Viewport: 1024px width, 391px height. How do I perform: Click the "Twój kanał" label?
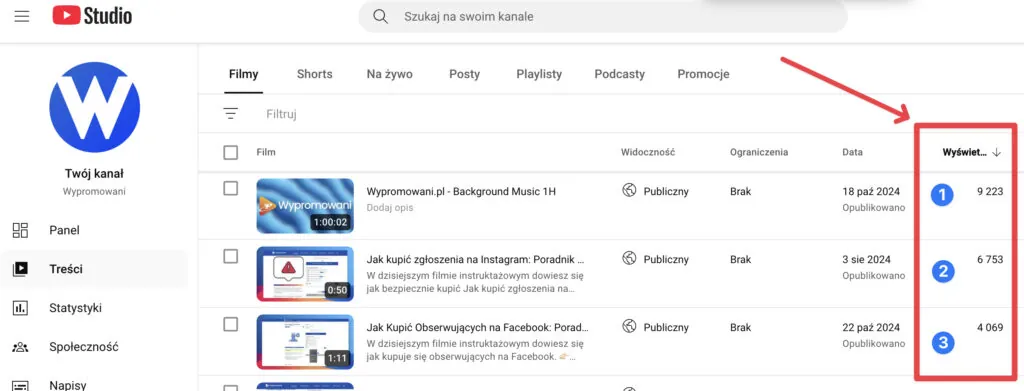click(x=95, y=174)
